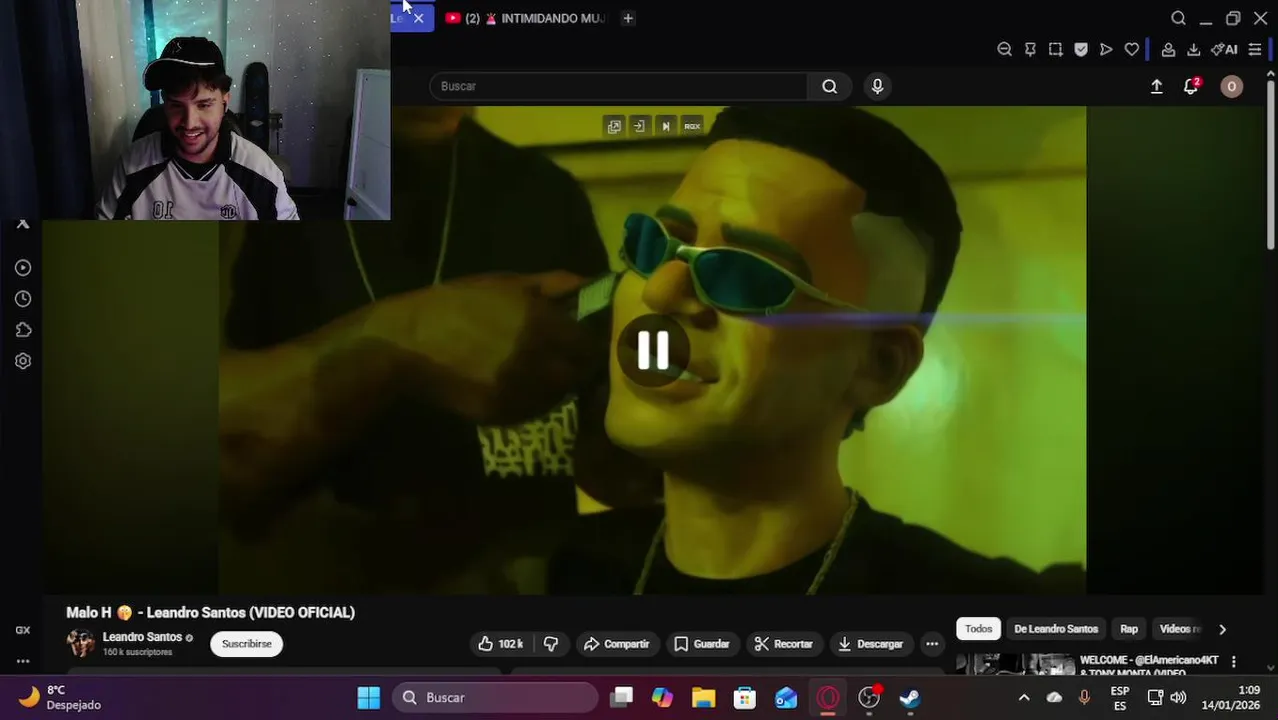Open Easy Setup sliders icon
Viewport: 1278px width, 720px height.
pos(1255,49)
